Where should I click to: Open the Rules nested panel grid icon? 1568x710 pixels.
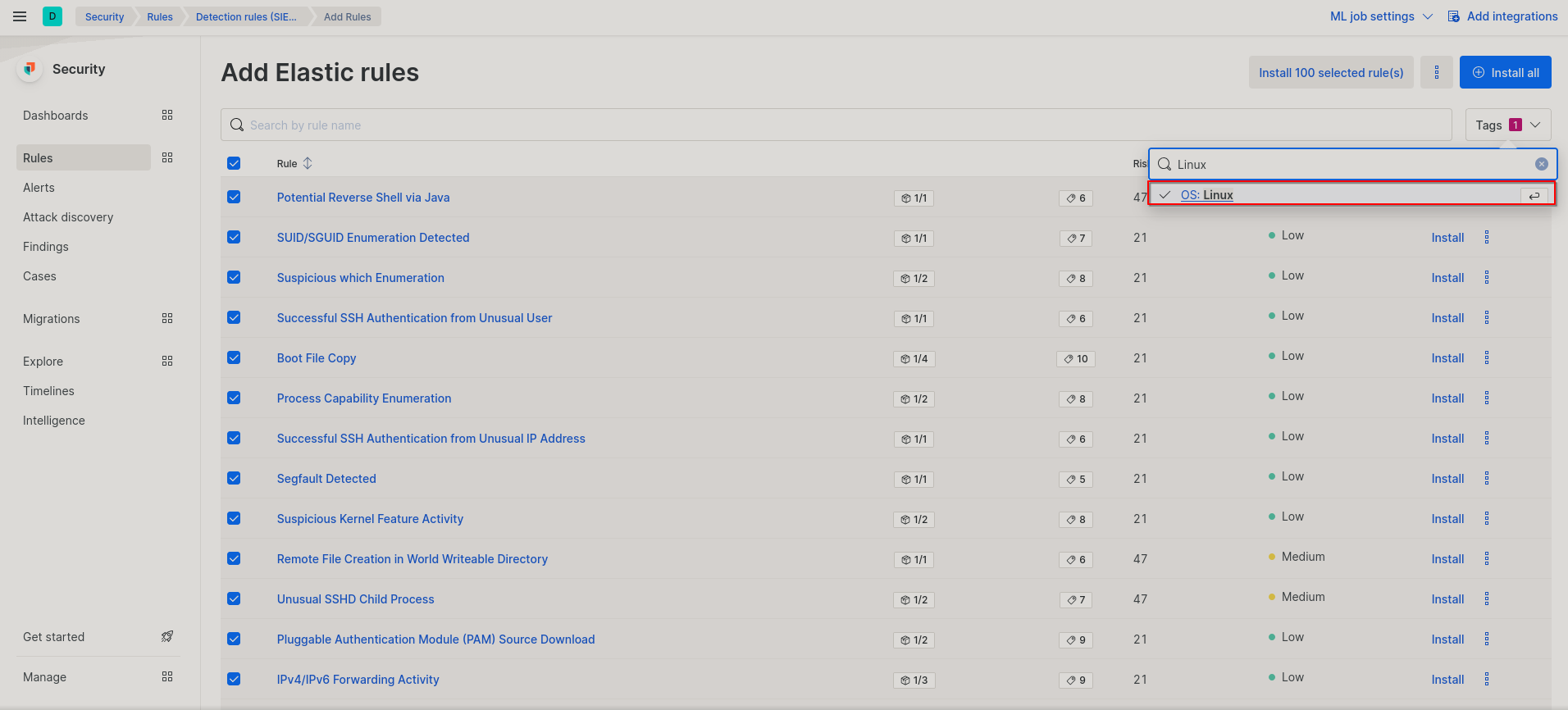tap(167, 158)
